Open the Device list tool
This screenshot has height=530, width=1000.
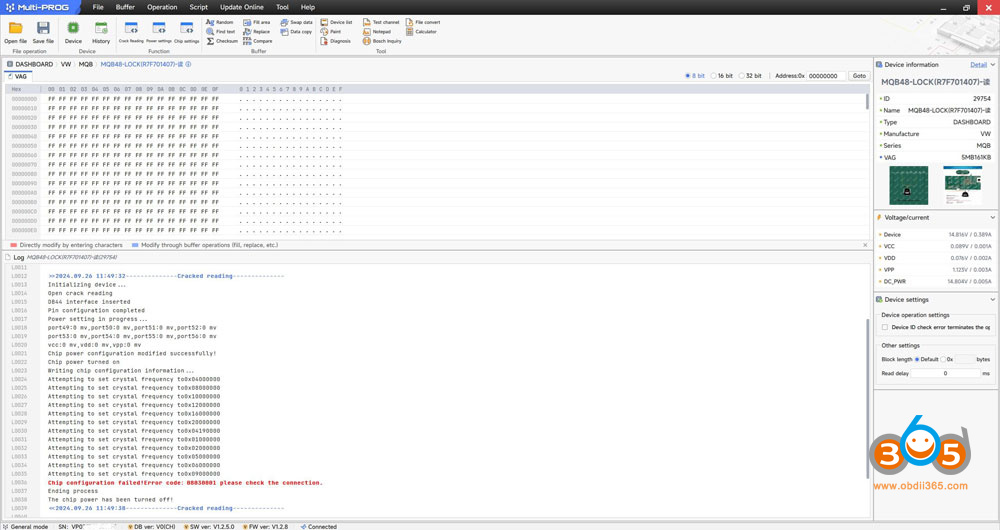pyautogui.click(x=336, y=22)
